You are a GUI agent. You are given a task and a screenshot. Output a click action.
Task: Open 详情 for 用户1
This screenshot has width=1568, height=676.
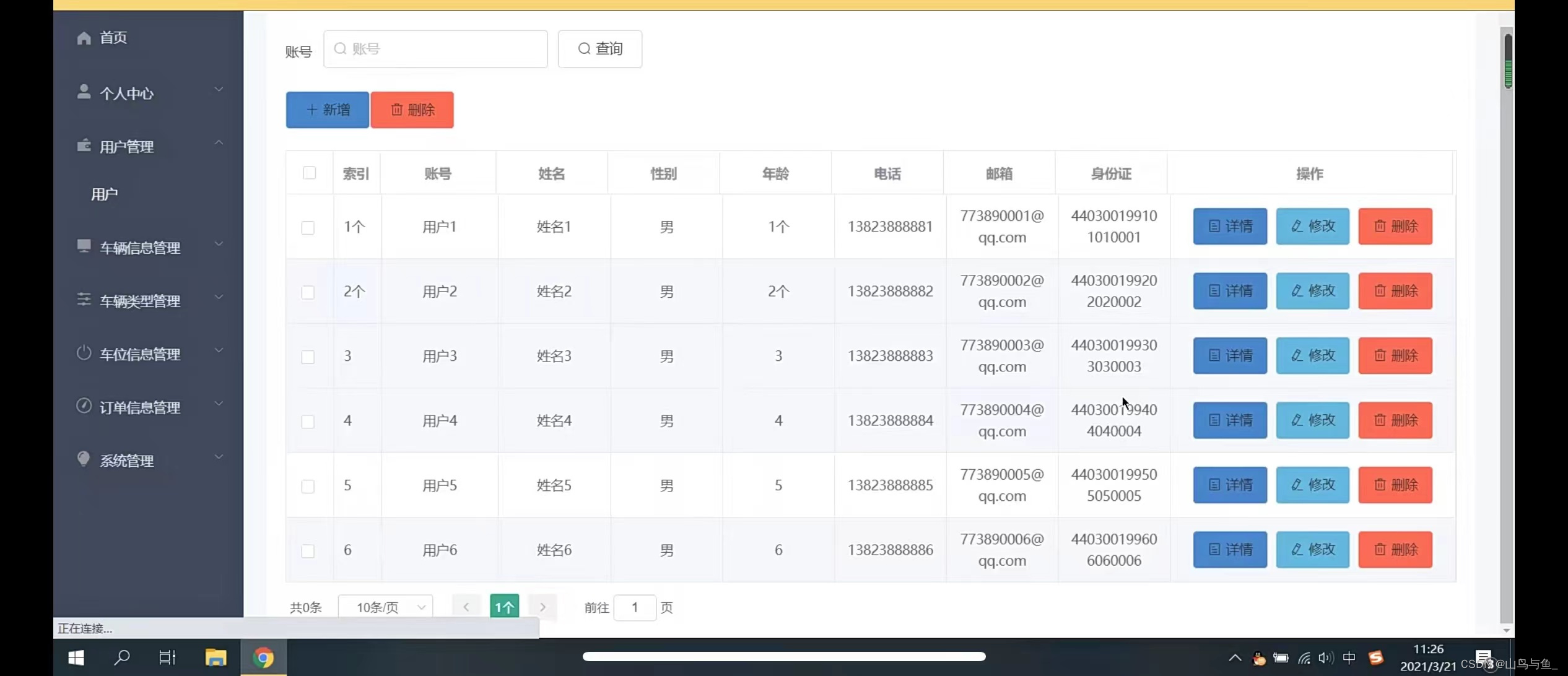pos(1230,227)
